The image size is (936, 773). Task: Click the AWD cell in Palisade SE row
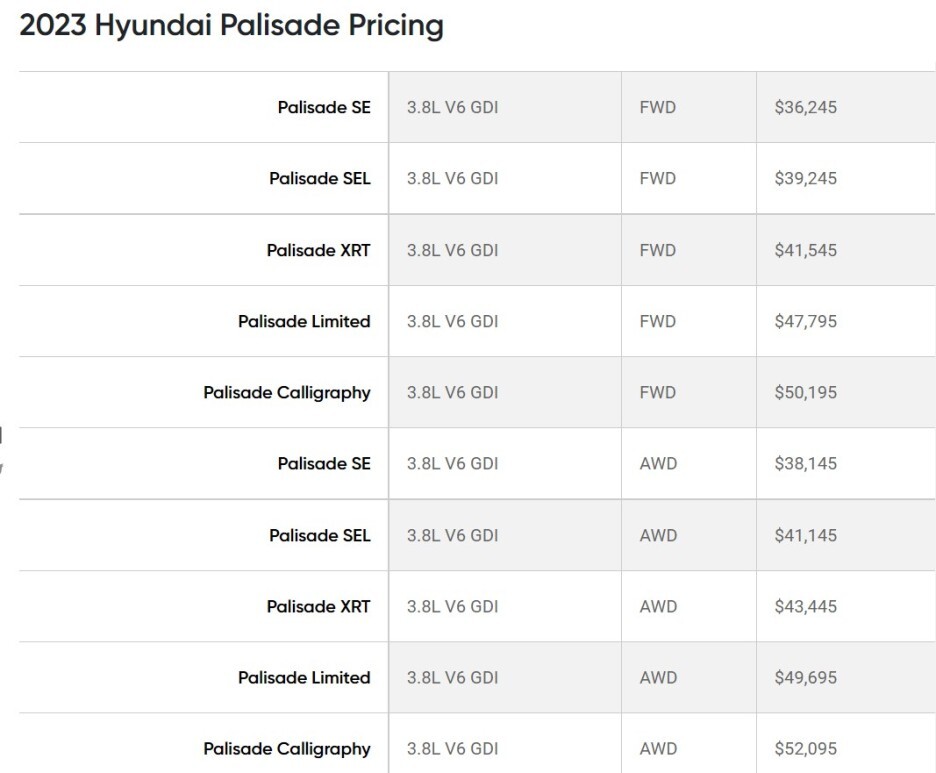click(658, 463)
